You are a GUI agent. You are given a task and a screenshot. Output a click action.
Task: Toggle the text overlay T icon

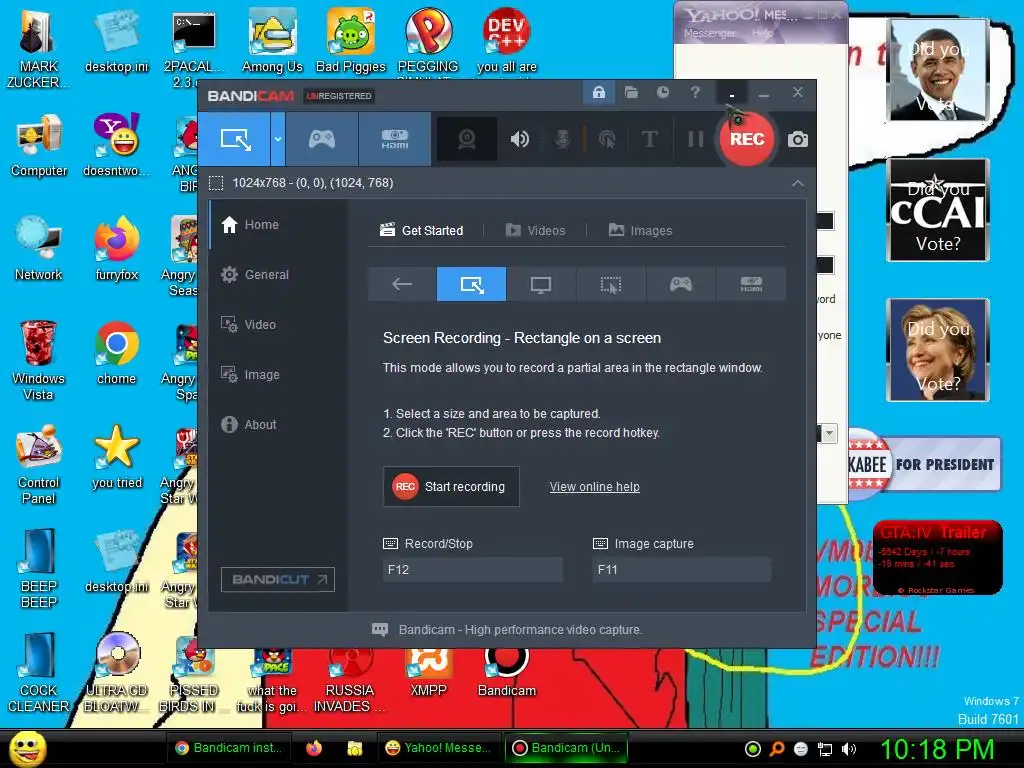[649, 138]
